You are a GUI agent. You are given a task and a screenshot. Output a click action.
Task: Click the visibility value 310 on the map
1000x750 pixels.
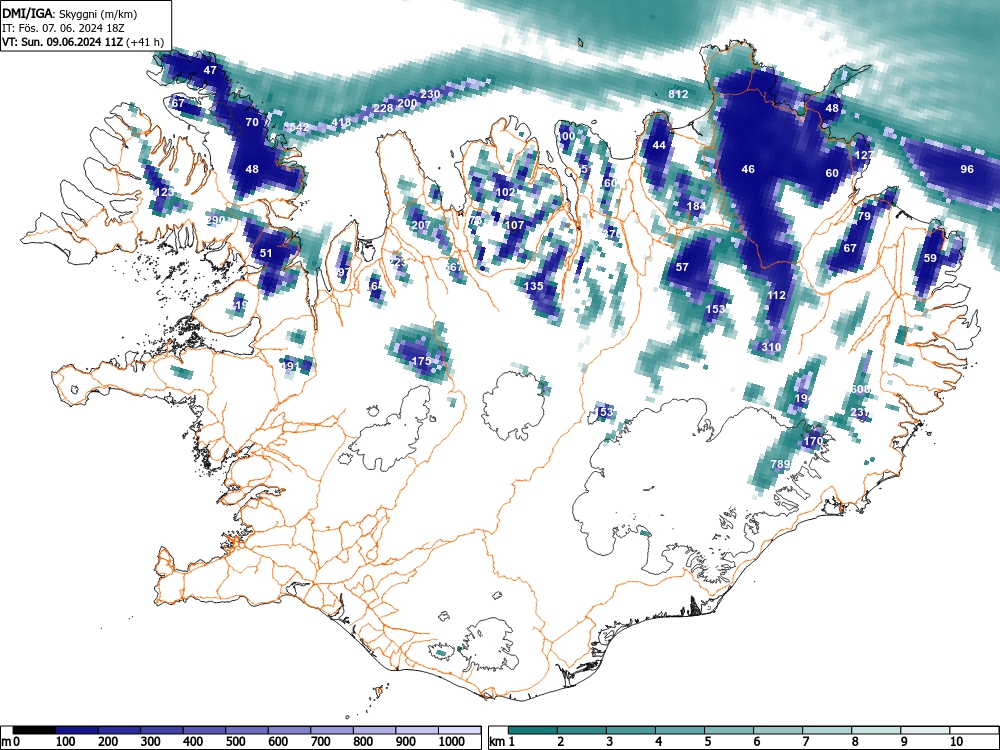tap(771, 347)
